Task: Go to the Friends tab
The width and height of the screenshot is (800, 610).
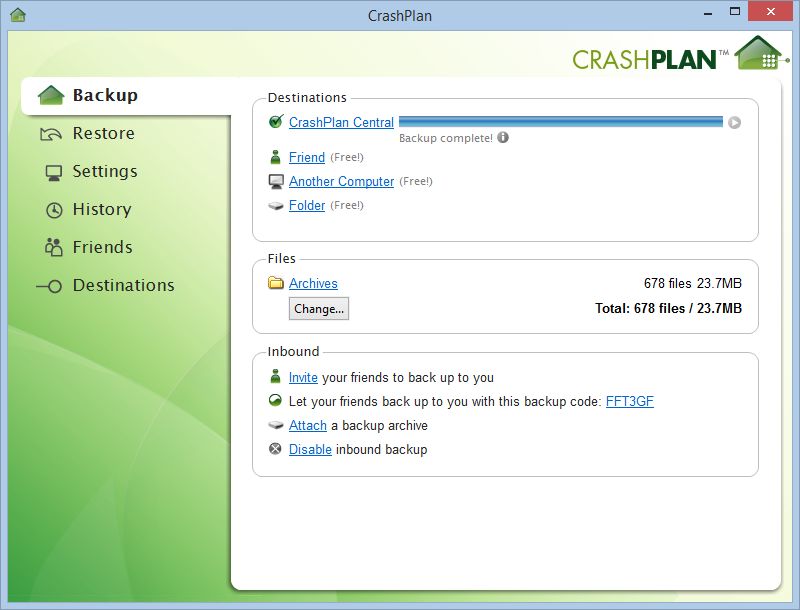Action: [x=103, y=247]
